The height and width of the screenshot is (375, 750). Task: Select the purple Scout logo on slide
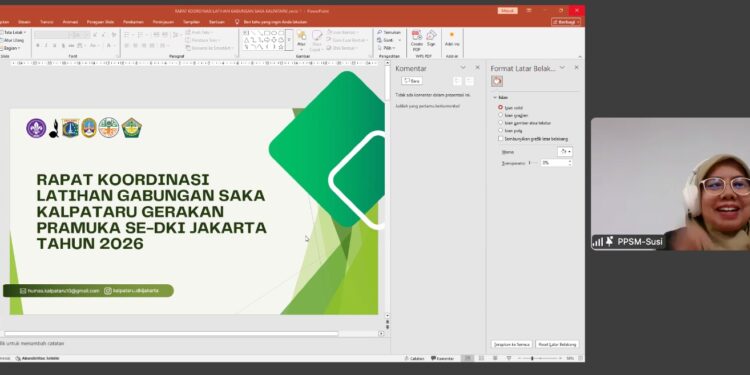36,128
